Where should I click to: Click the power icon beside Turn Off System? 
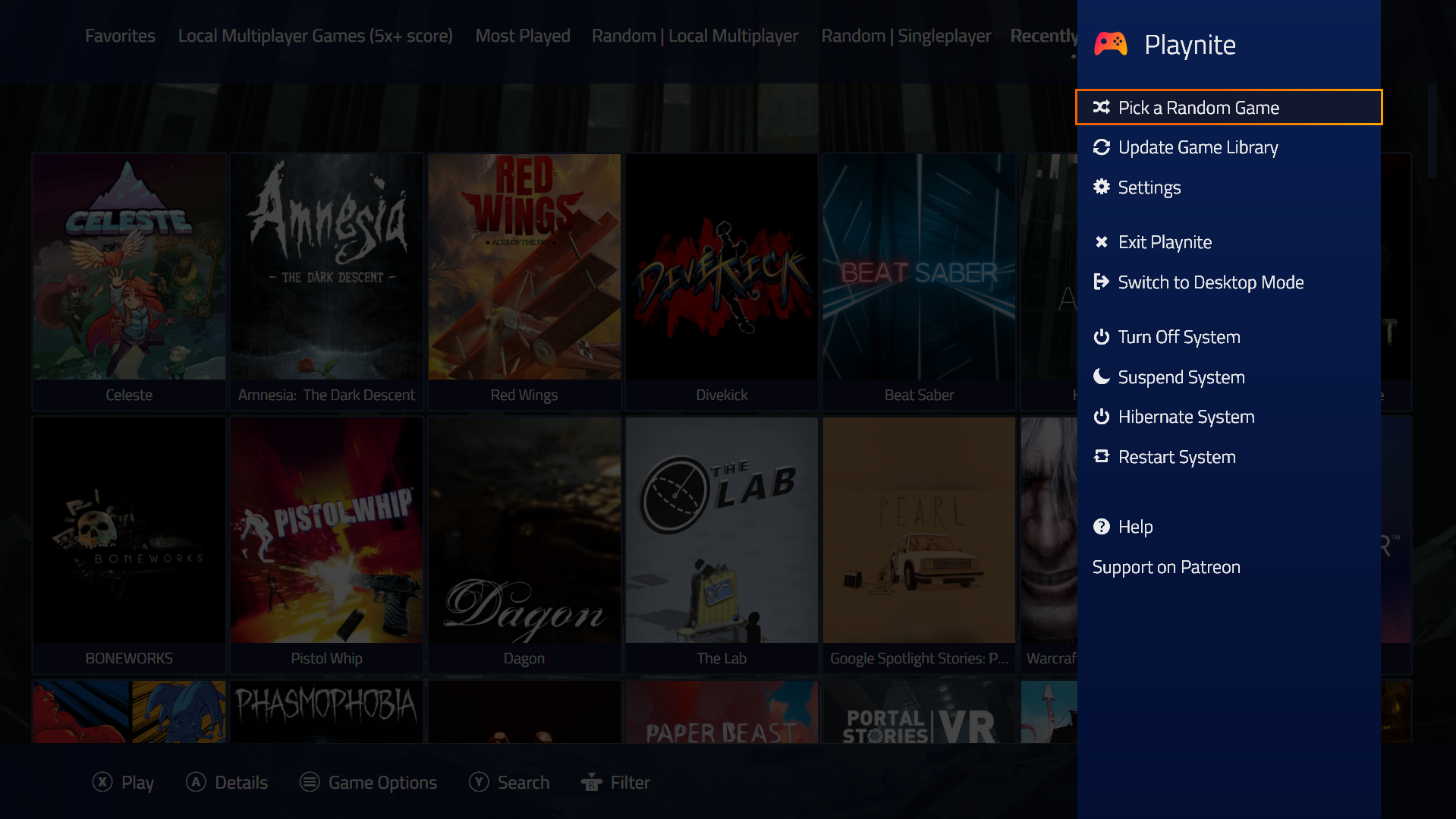tap(1102, 336)
